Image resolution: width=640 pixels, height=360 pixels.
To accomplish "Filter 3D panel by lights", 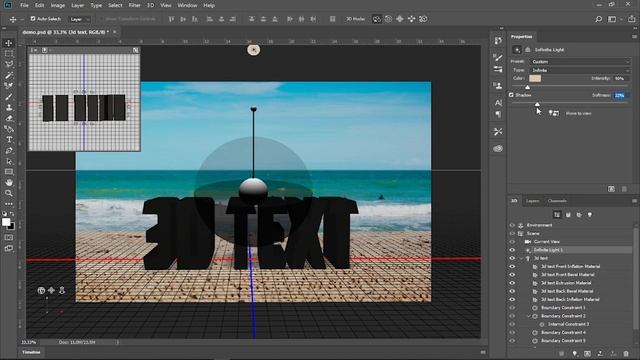I will (x=590, y=215).
